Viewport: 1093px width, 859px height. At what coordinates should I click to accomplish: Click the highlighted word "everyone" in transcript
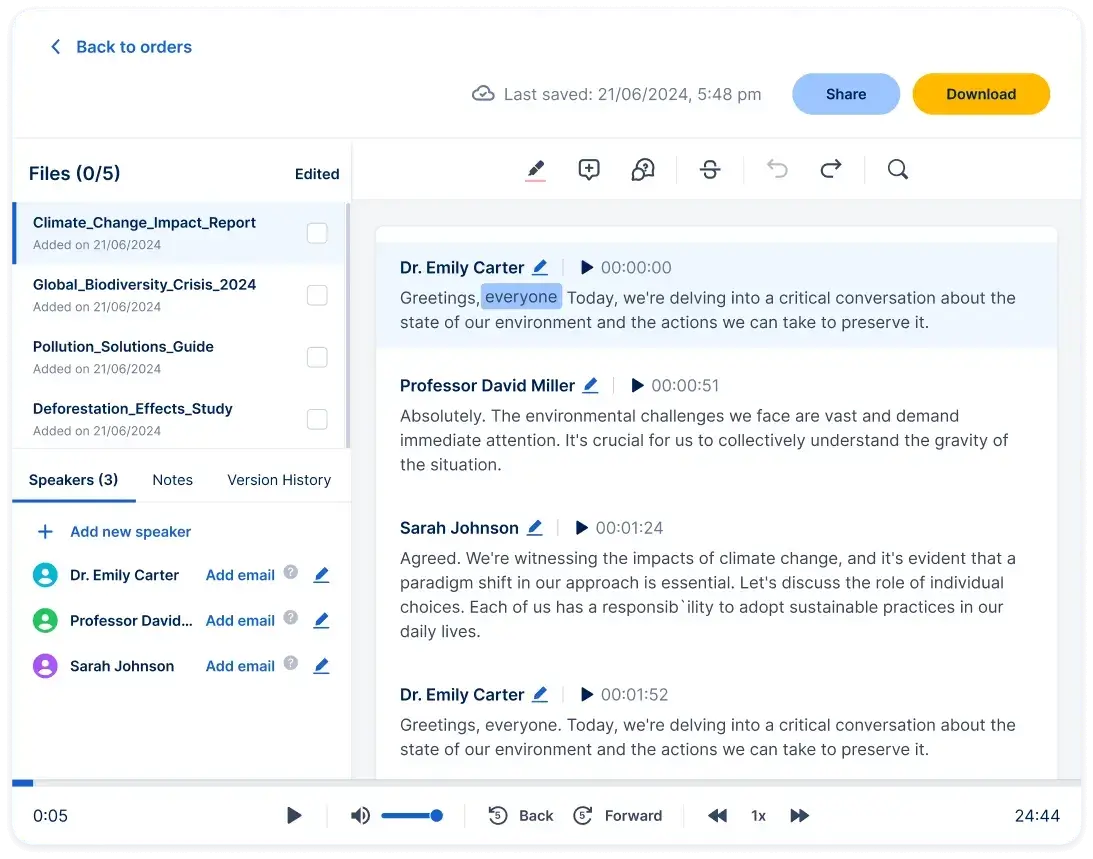tap(521, 297)
